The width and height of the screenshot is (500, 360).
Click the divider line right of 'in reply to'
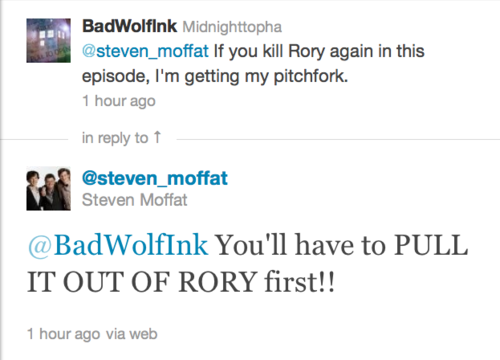338,139
